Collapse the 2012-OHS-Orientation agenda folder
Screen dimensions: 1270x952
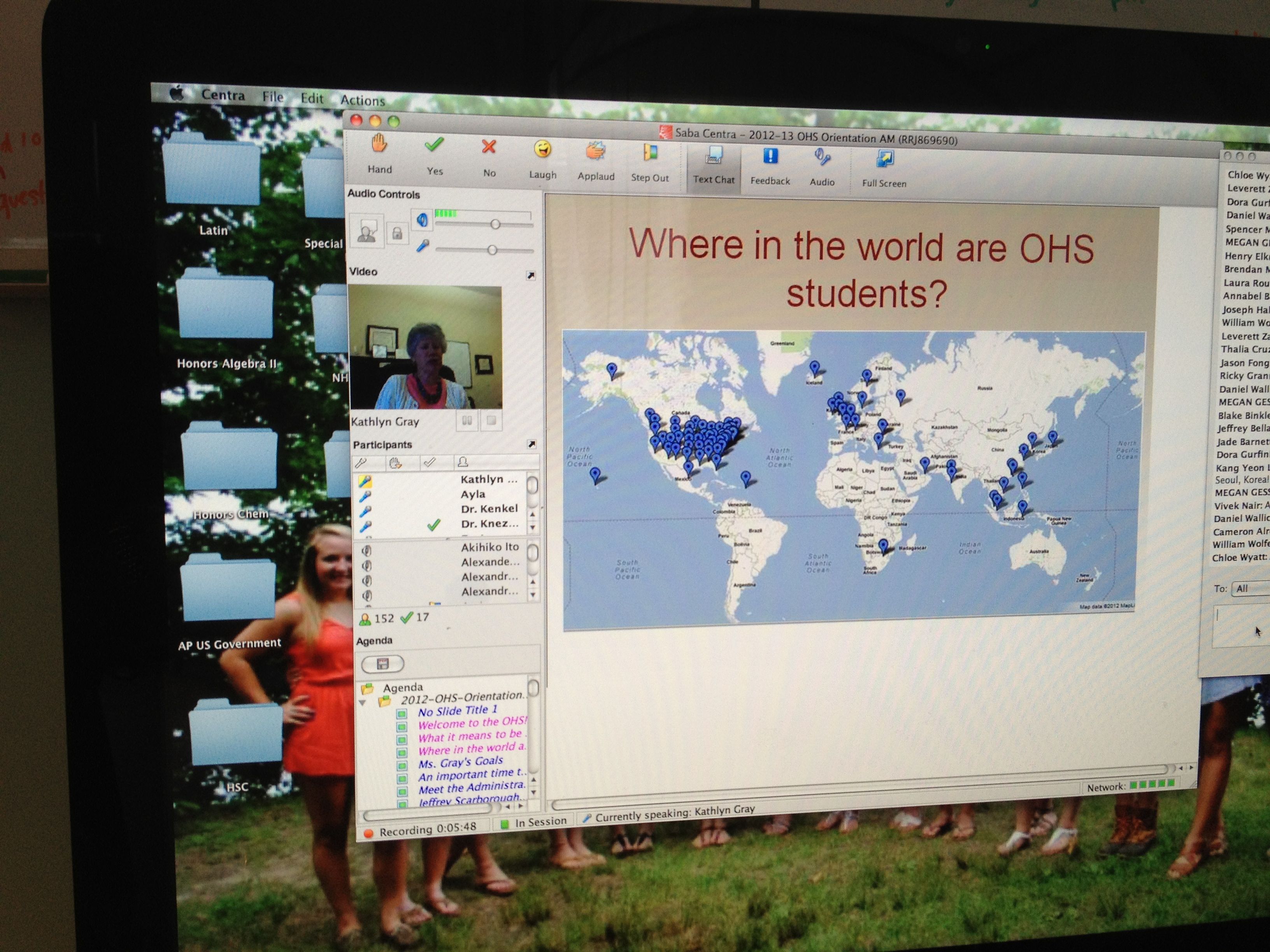(x=362, y=702)
